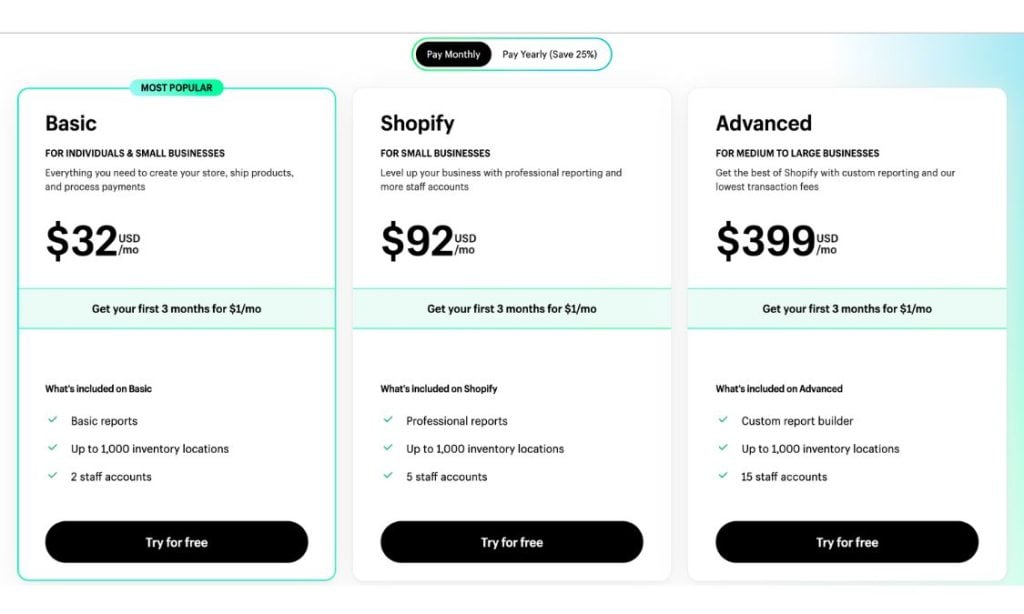Click checkmark next to 15 staff accounts
The width and height of the screenshot is (1024, 614).
click(722, 476)
